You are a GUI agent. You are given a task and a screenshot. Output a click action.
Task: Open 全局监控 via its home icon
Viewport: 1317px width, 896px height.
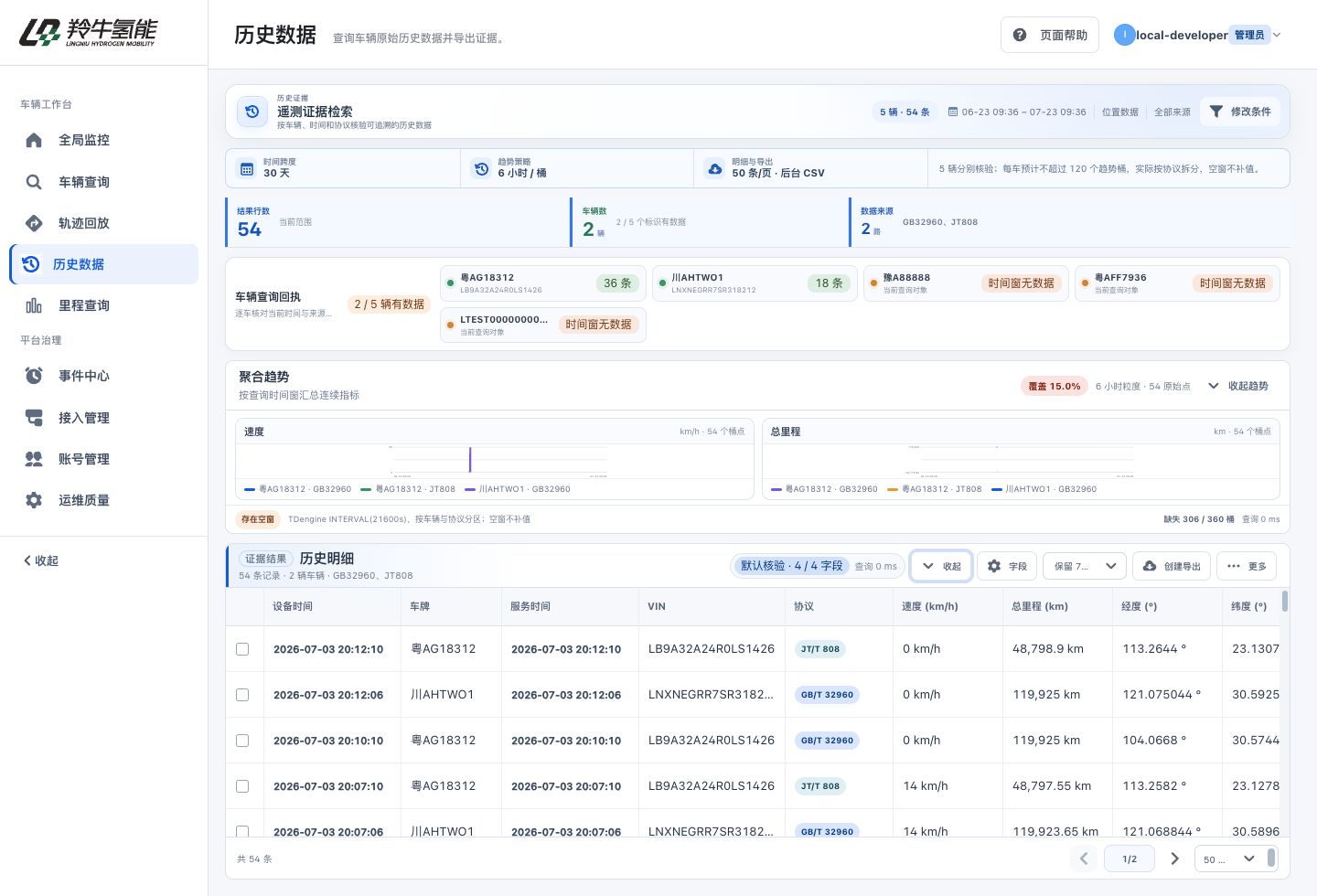pos(34,140)
